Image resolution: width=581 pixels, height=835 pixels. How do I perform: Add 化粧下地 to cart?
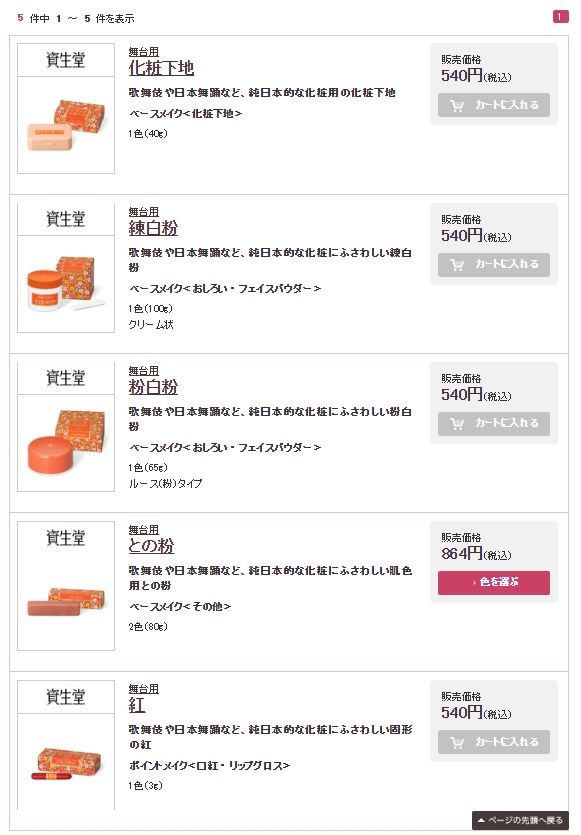point(494,105)
